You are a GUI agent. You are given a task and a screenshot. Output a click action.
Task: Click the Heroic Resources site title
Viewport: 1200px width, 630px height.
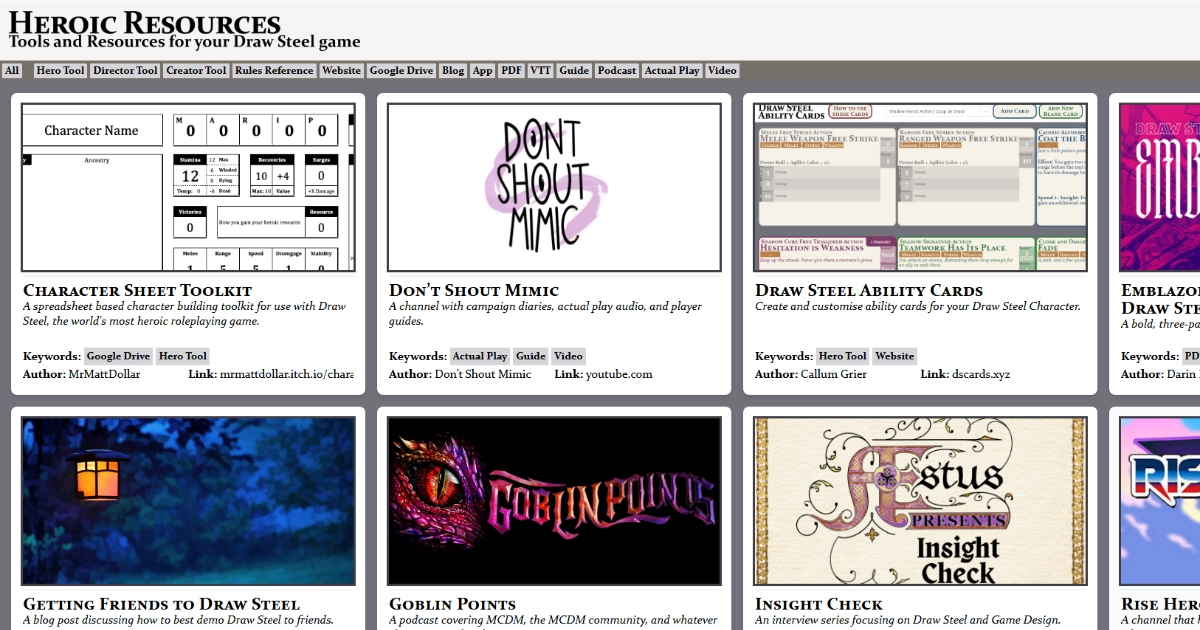(144, 24)
